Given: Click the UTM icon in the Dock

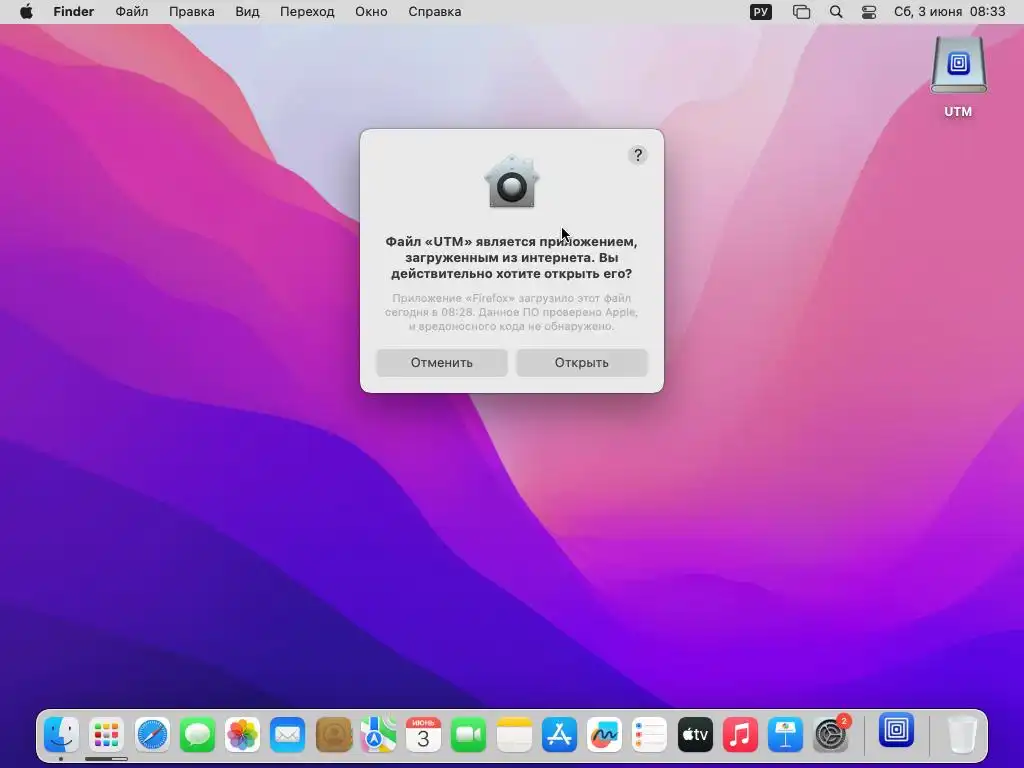Looking at the screenshot, I should pyautogui.click(x=897, y=730).
